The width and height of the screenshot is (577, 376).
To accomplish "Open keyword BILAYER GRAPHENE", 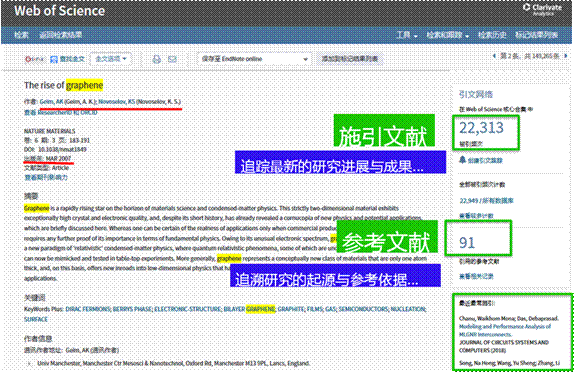I will 249,309.
